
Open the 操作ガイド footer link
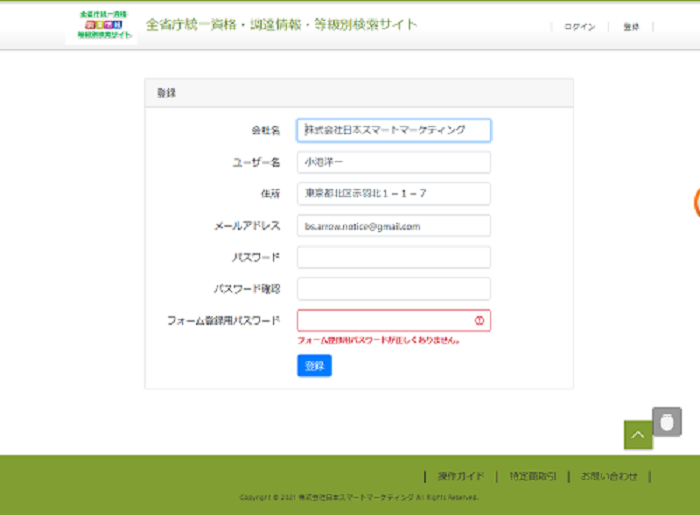(461, 476)
